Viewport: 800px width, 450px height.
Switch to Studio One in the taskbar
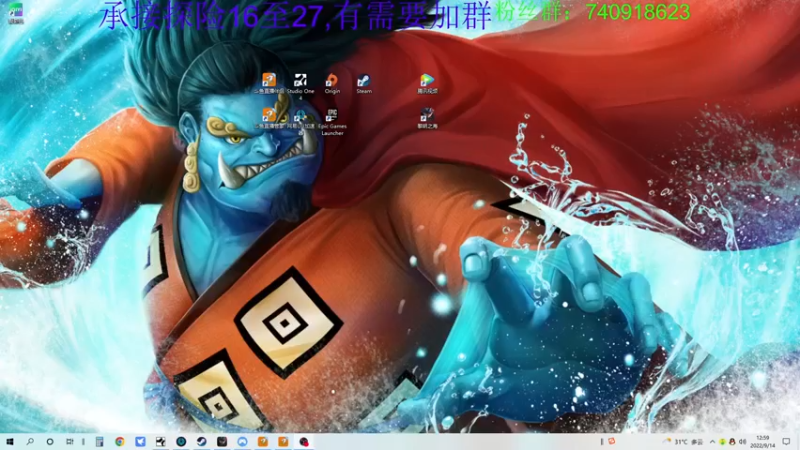click(x=161, y=441)
